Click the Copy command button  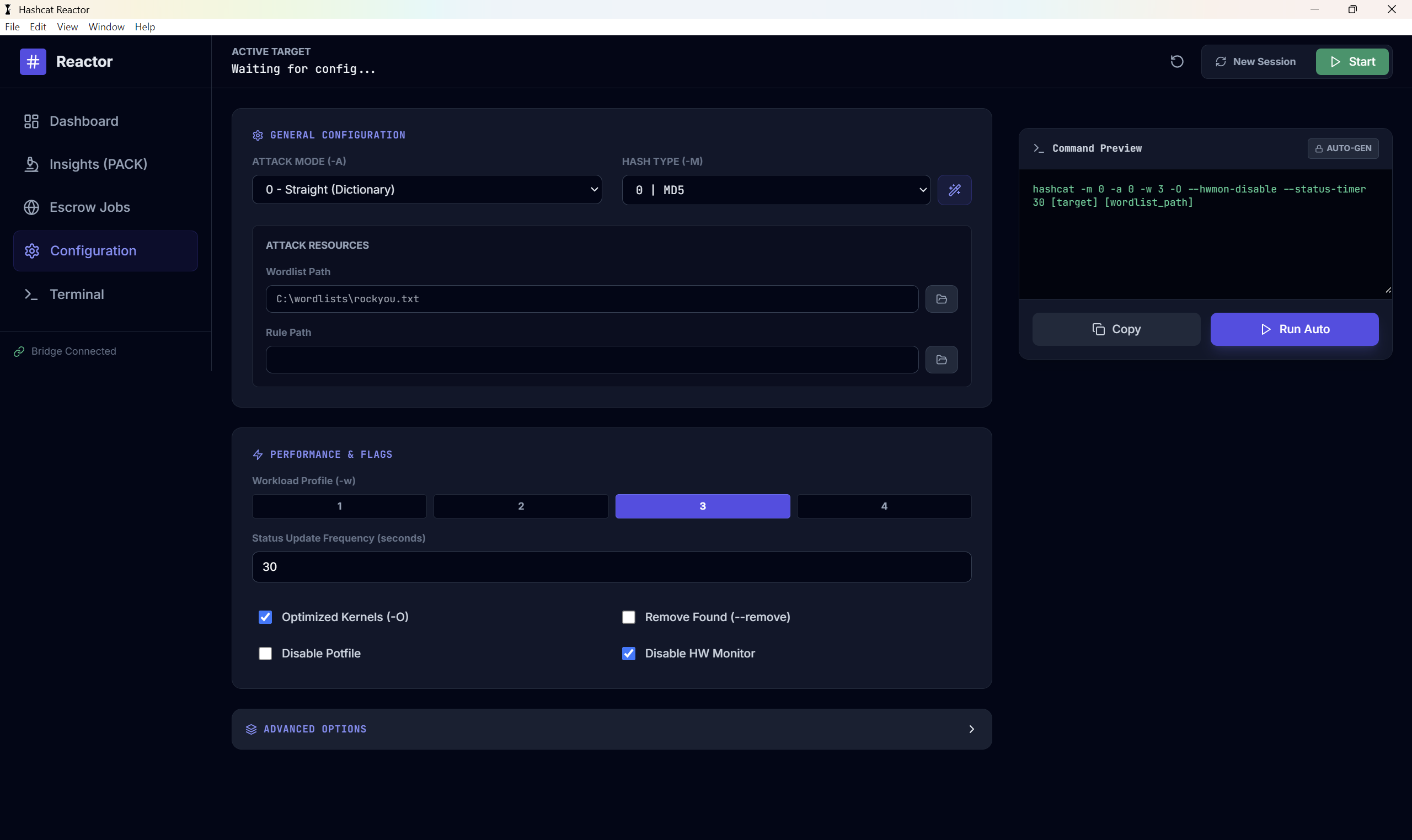pyautogui.click(x=1116, y=329)
